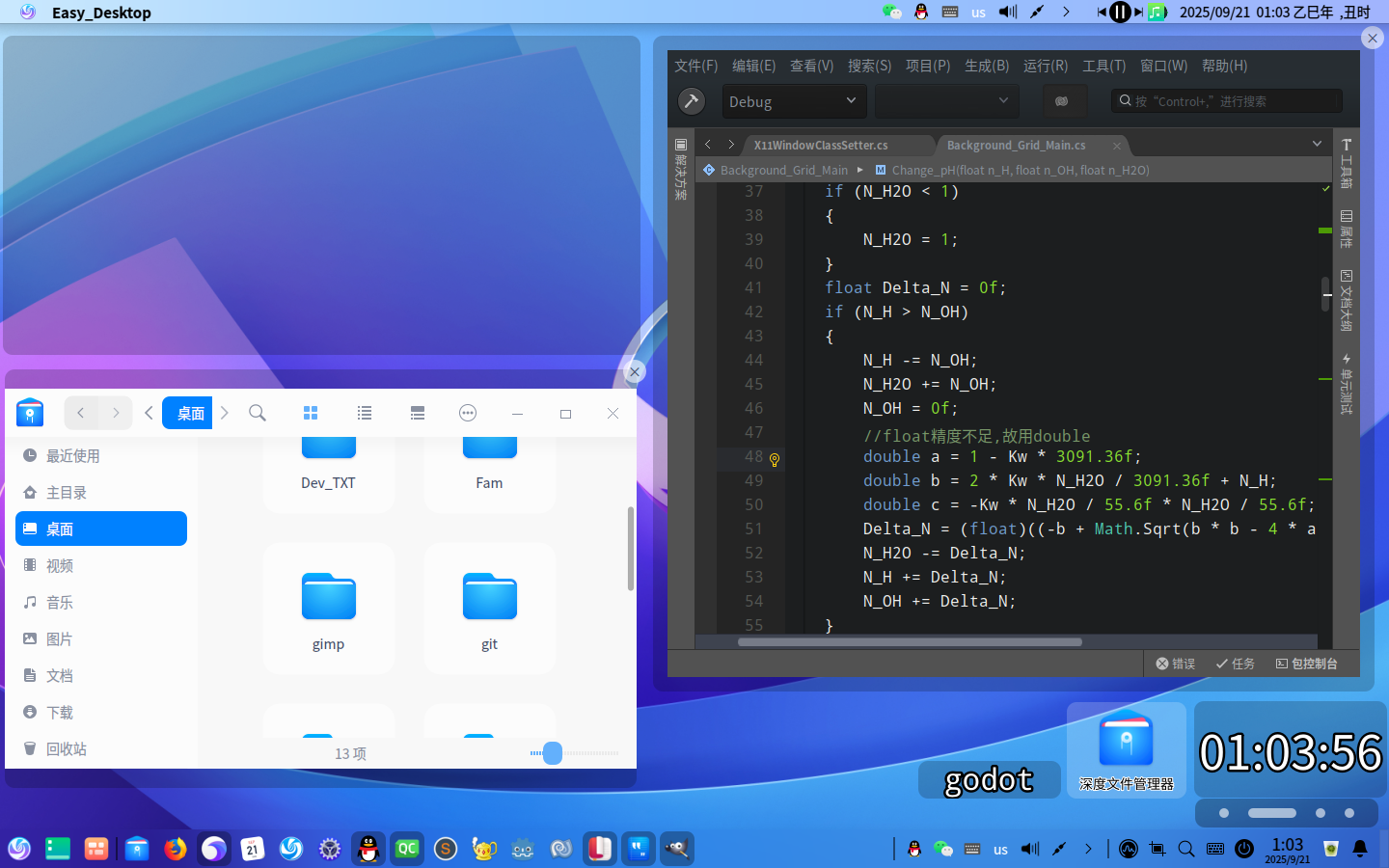Select the gimp folder
Screen dimensions: 1389x868
click(328, 609)
